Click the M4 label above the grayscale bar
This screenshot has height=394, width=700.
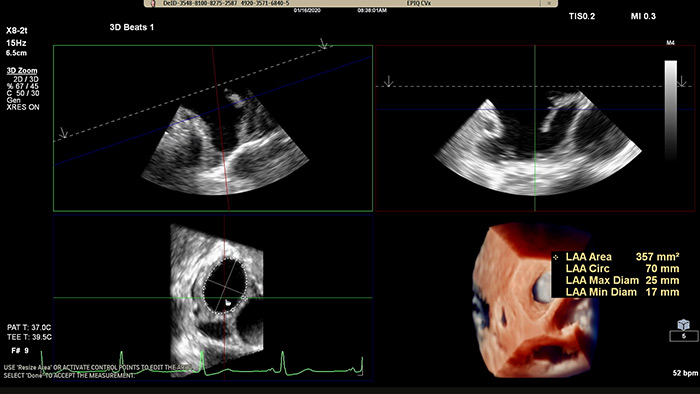pos(671,43)
